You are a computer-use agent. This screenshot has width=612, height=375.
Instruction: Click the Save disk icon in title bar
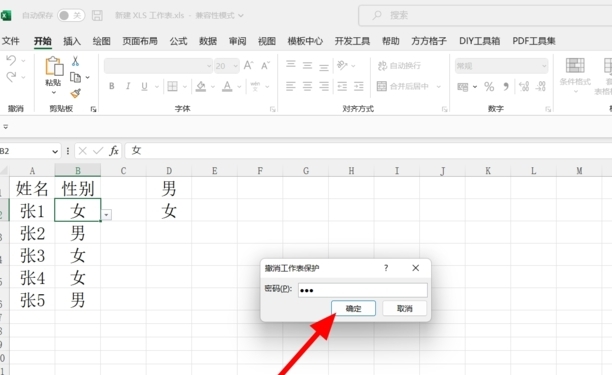click(97, 15)
